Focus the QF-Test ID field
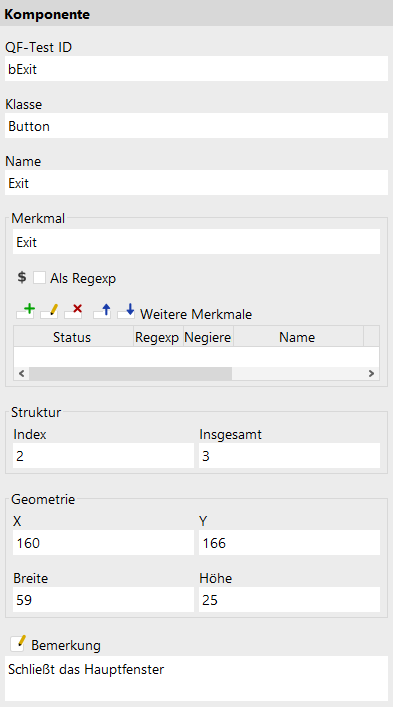The height and width of the screenshot is (707, 393). [196, 69]
